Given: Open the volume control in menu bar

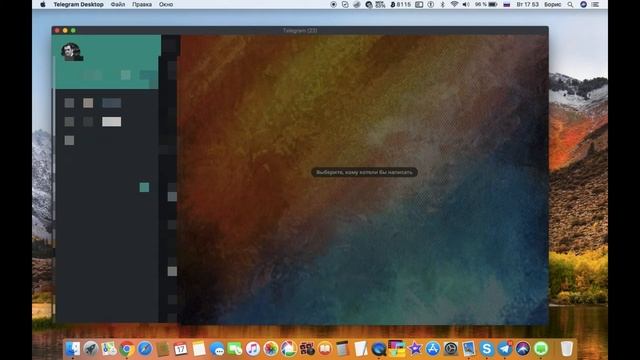Looking at the screenshot, I should (x=466, y=4).
